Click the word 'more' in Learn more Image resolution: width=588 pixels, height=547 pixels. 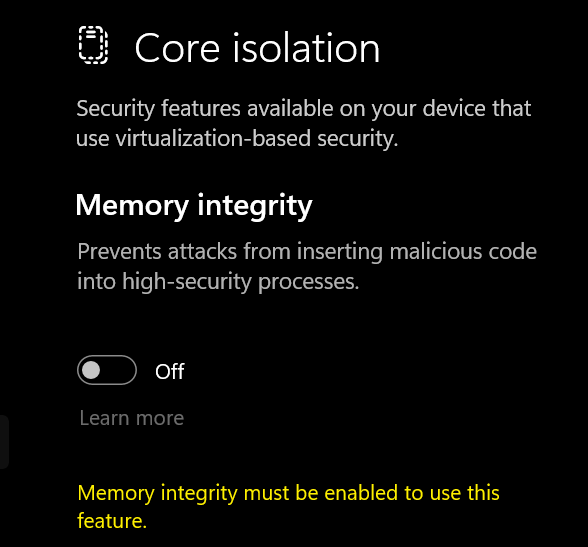(x=160, y=418)
